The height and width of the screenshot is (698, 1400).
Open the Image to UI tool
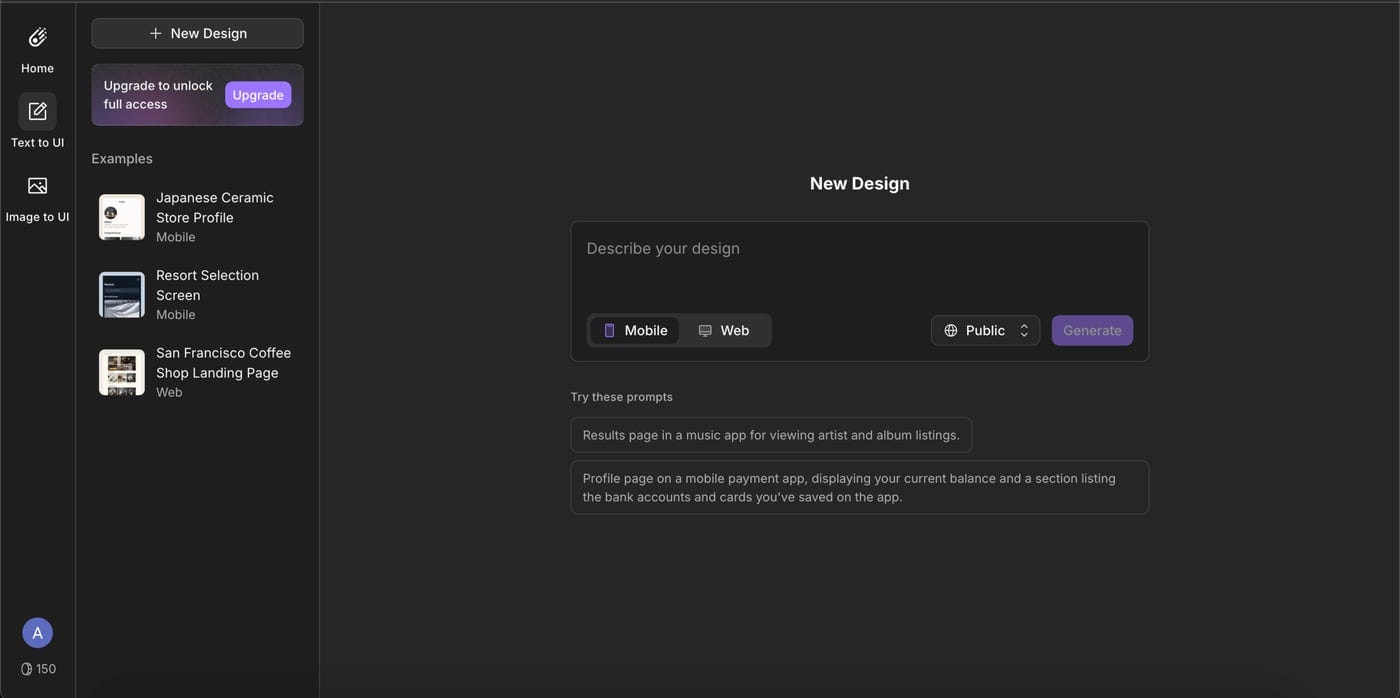coord(36,185)
